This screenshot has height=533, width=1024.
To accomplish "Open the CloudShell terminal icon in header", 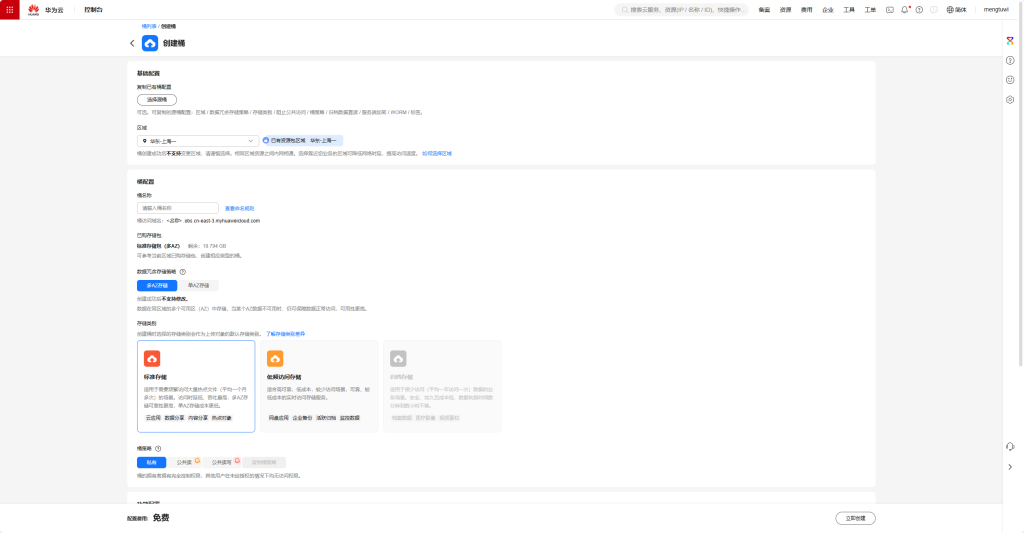I will (890, 10).
